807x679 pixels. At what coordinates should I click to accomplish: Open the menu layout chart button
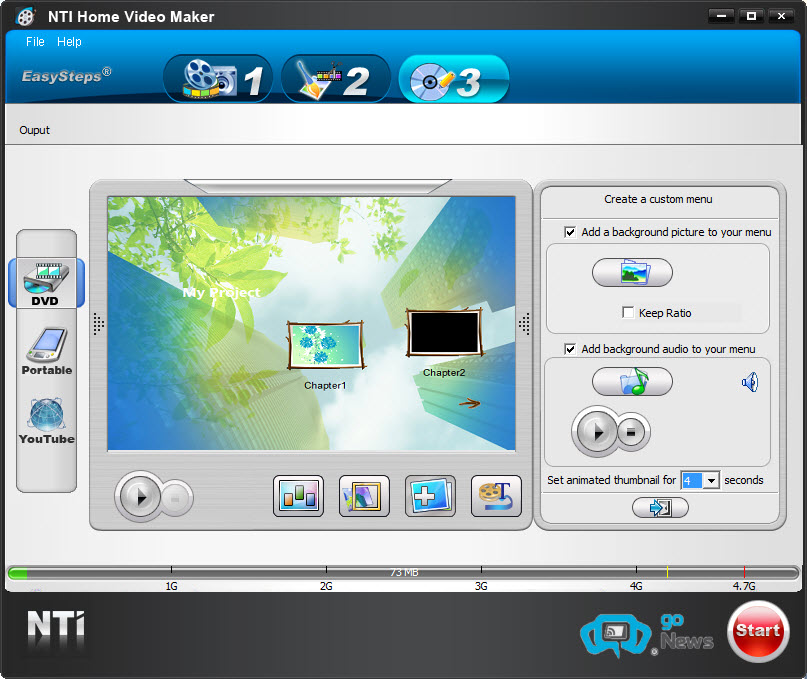(298, 496)
